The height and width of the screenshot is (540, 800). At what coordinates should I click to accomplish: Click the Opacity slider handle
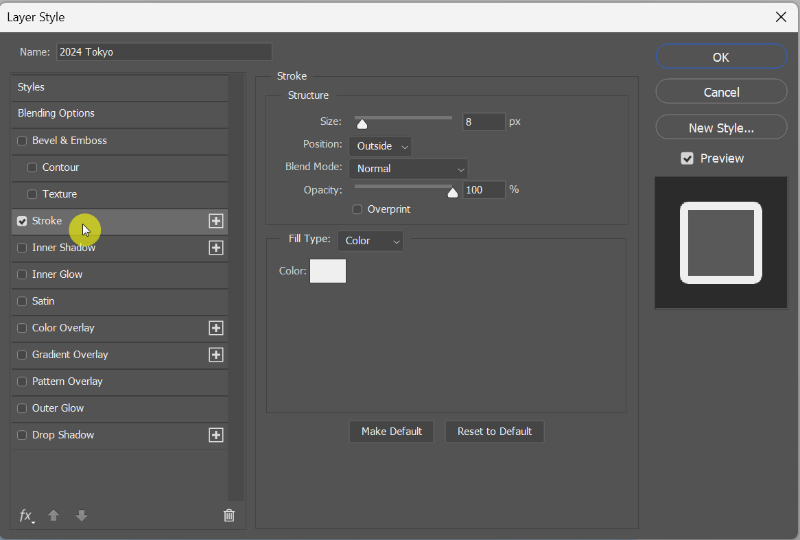[453, 192]
